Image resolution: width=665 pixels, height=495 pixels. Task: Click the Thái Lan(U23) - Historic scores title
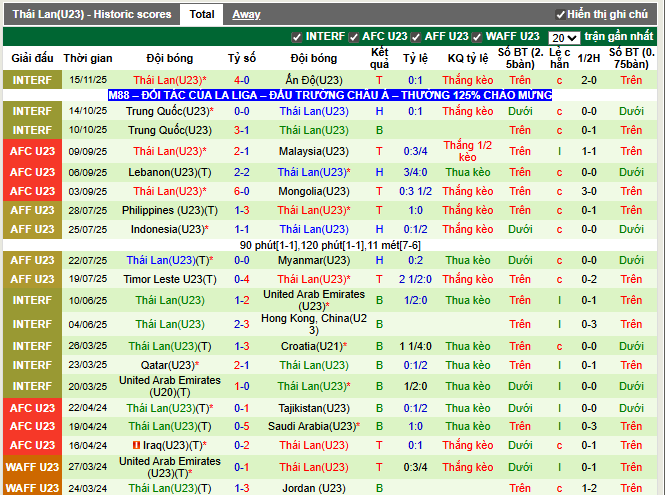pos(92,14)
